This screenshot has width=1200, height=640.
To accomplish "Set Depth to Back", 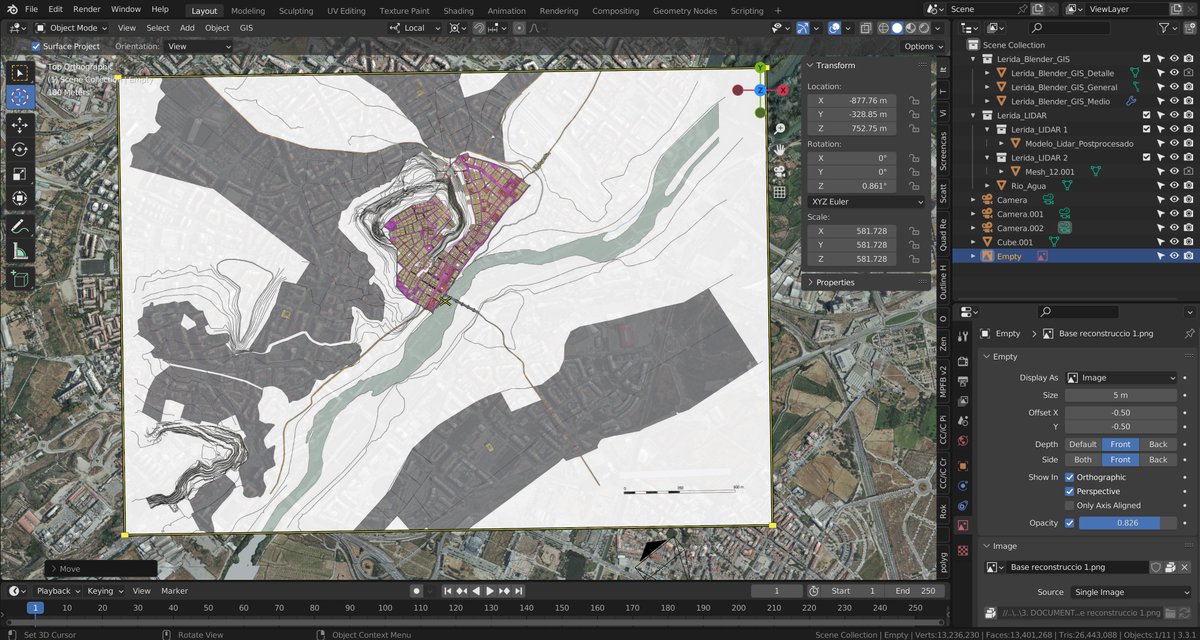I will click(1158, 444).
